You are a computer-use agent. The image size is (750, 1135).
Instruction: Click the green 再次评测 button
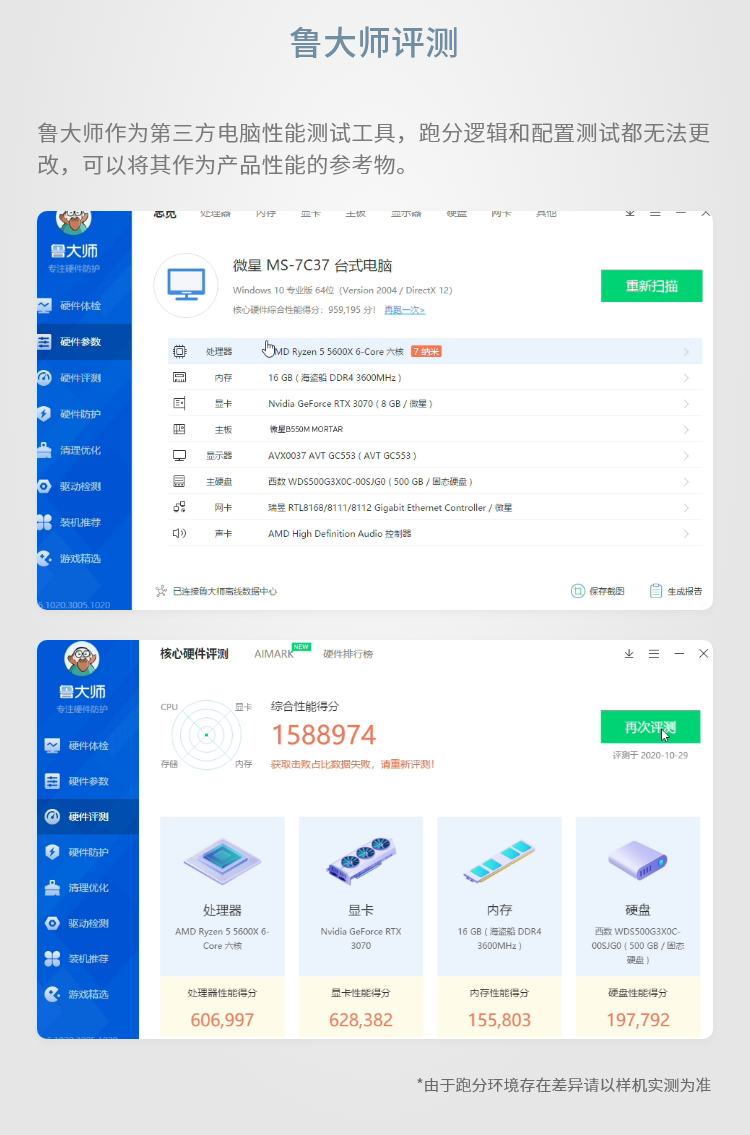(x=650, y=727)
